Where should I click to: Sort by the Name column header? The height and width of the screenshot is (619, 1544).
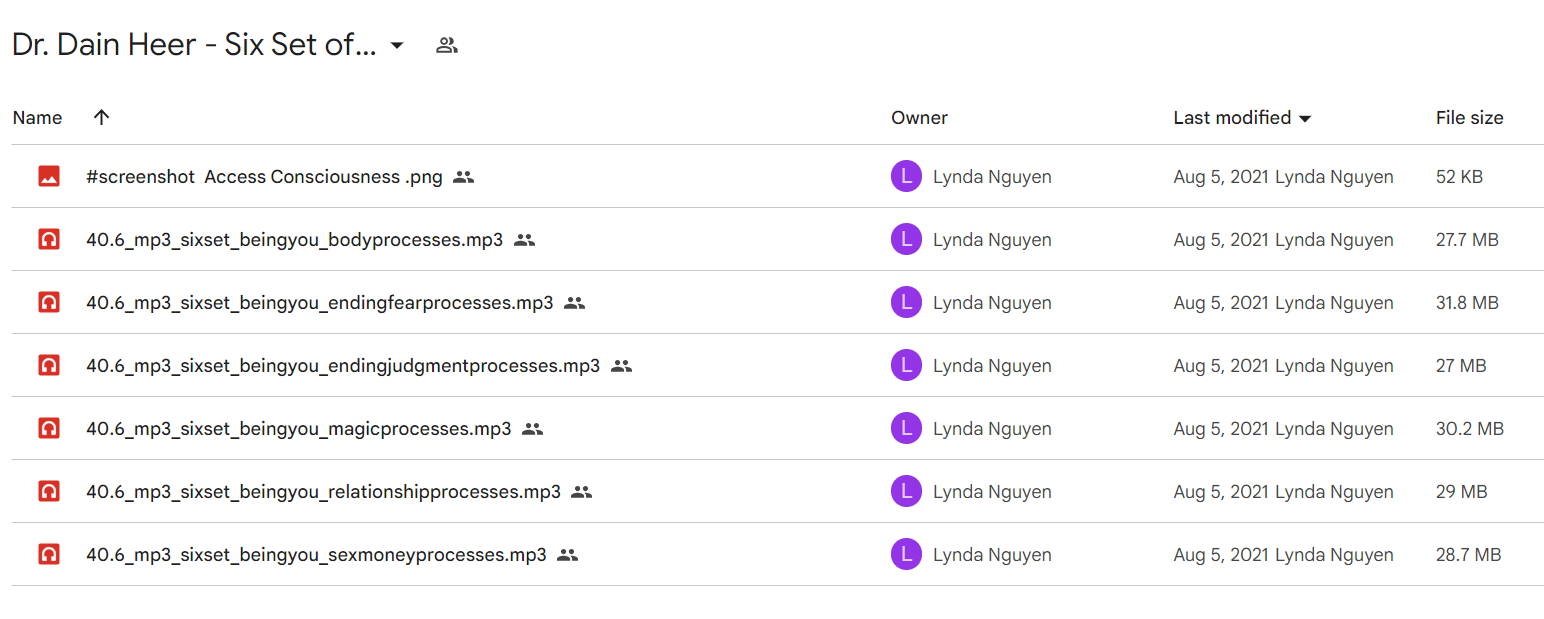(37, 118)
